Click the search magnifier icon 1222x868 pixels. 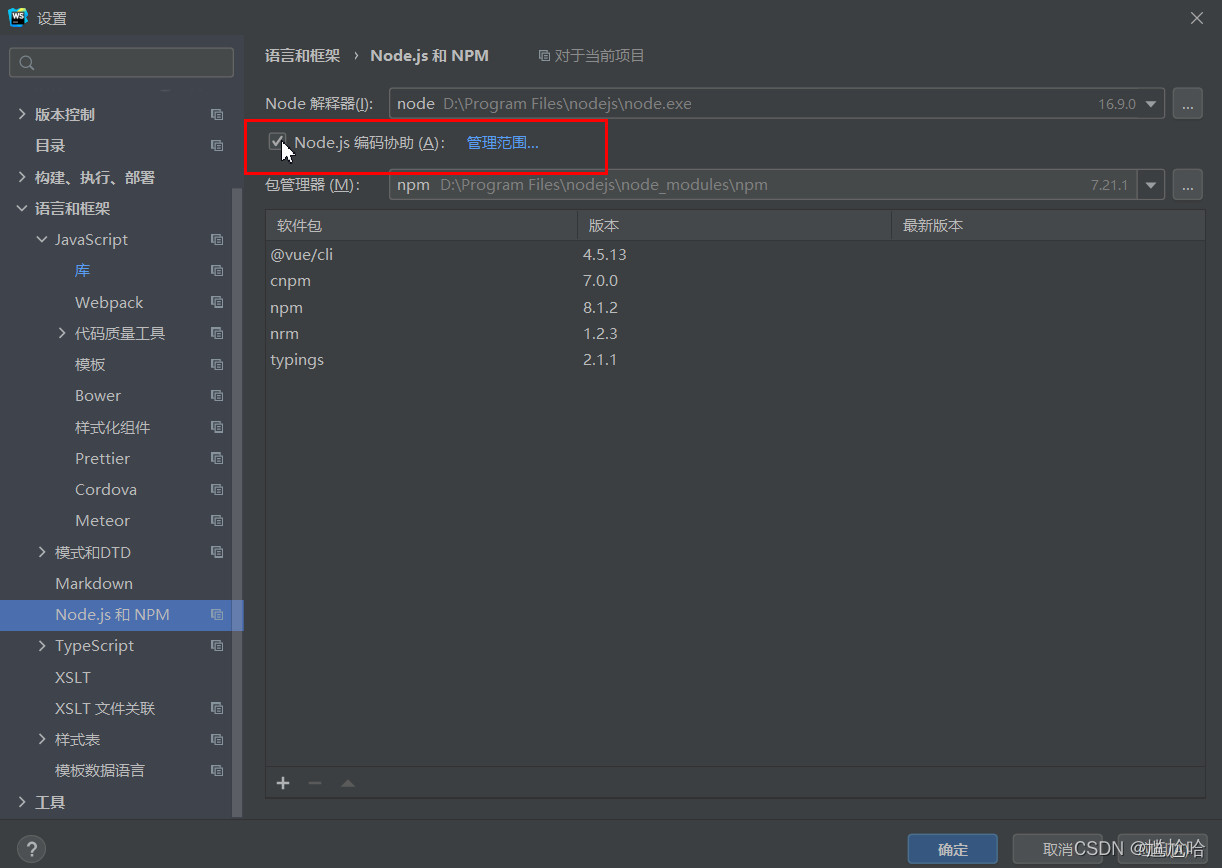(x=27, y=63)
